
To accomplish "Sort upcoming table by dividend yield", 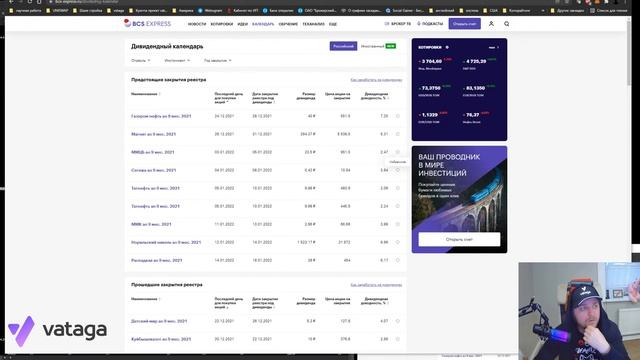I will tap(374, 96).
